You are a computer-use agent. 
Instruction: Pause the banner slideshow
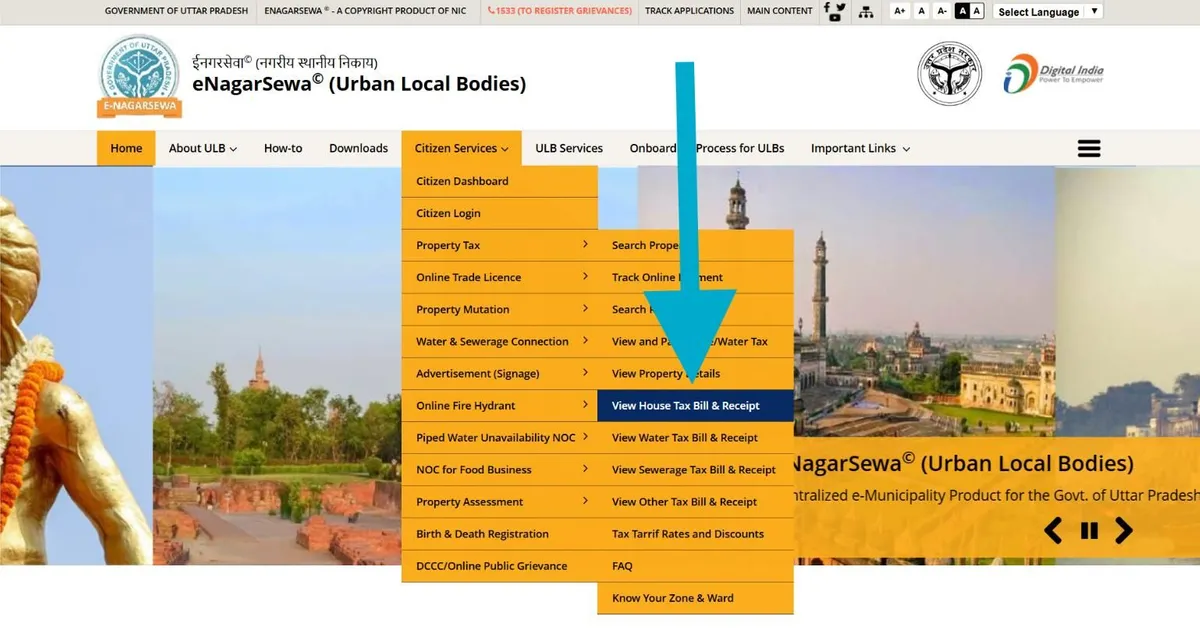pyautogui.click(x=1089, y=531)
